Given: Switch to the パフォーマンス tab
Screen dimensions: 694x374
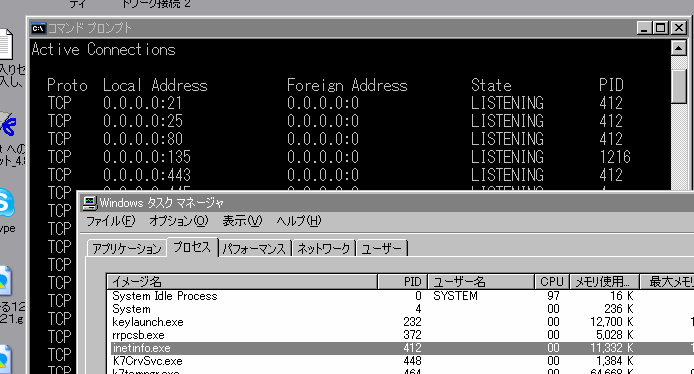Looking at the screenshot, I should 254,249.
